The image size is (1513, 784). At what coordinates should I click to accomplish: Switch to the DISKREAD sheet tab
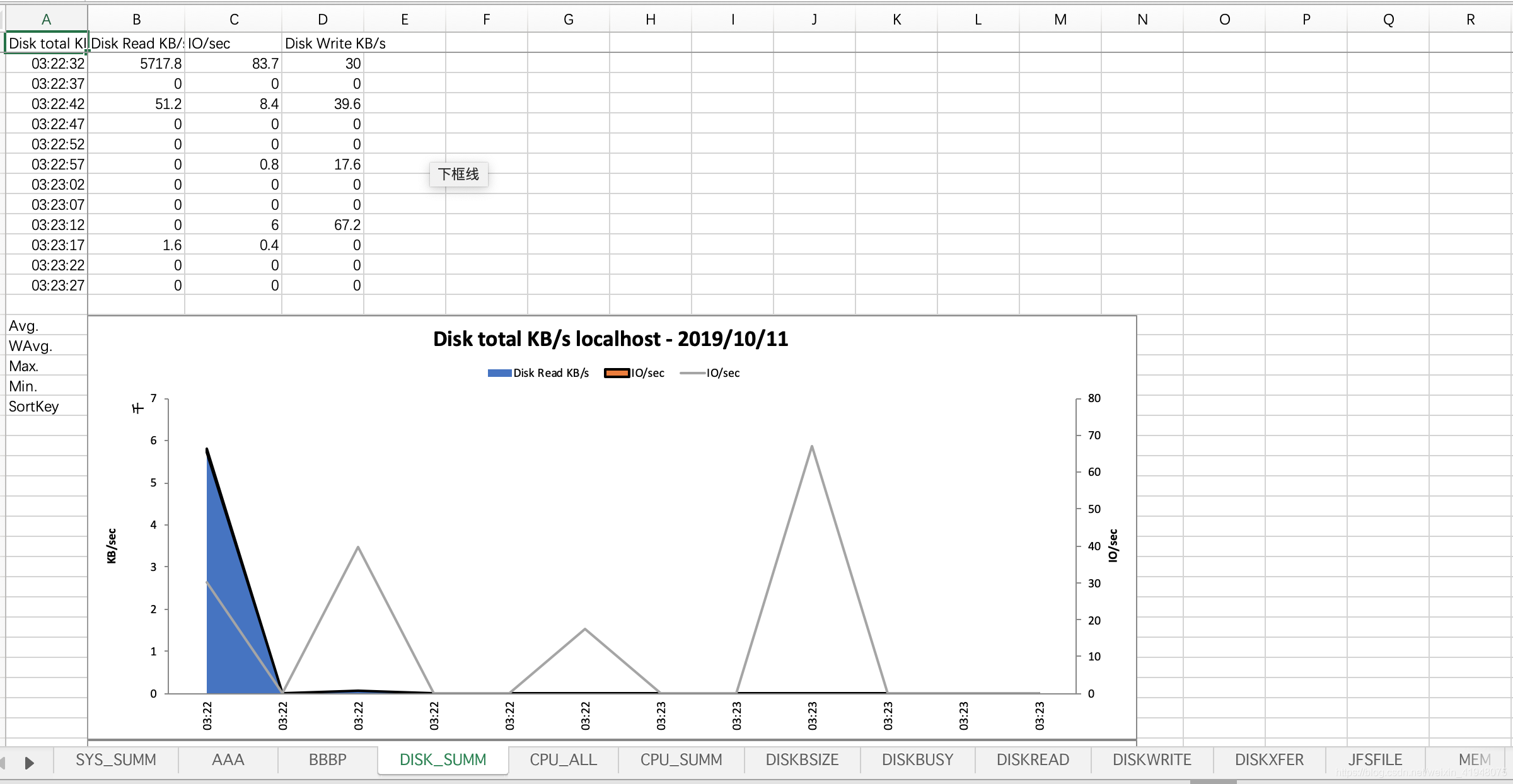pos(1033,759)
